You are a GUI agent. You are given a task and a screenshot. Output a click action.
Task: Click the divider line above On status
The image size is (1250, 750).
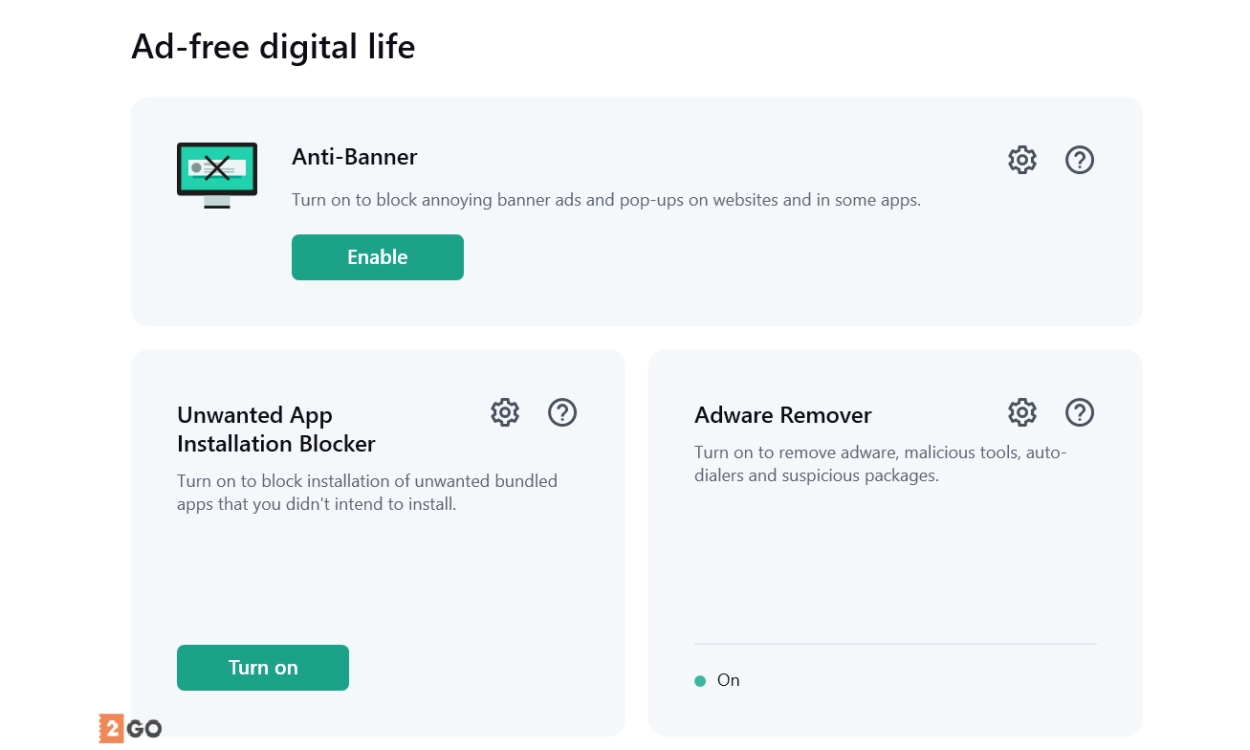point(894,644)
